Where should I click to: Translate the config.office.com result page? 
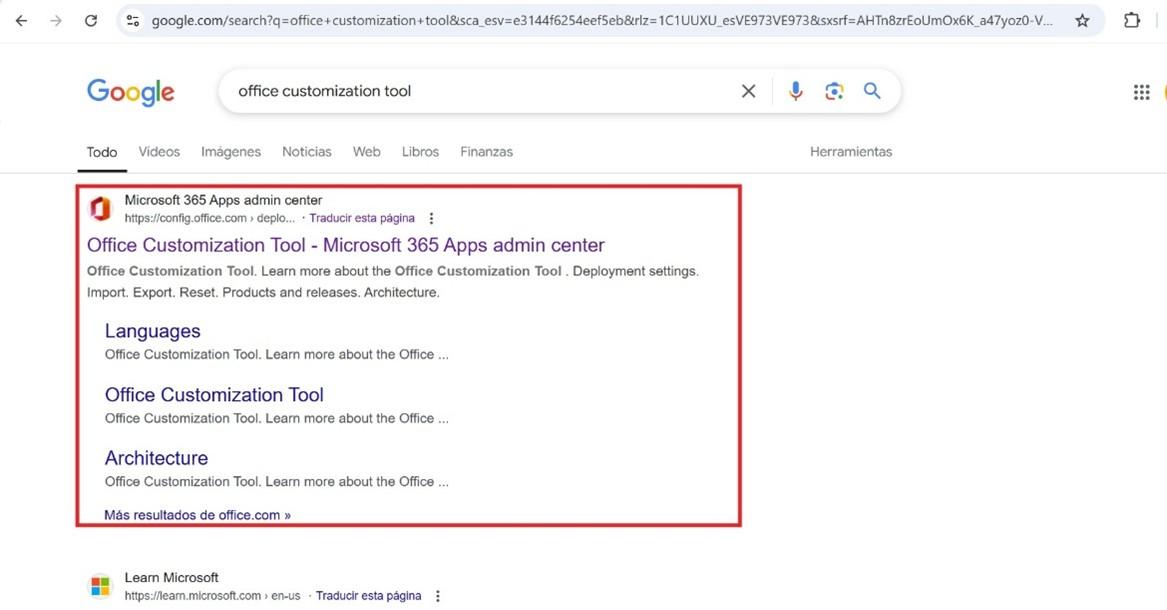point(362,218)
